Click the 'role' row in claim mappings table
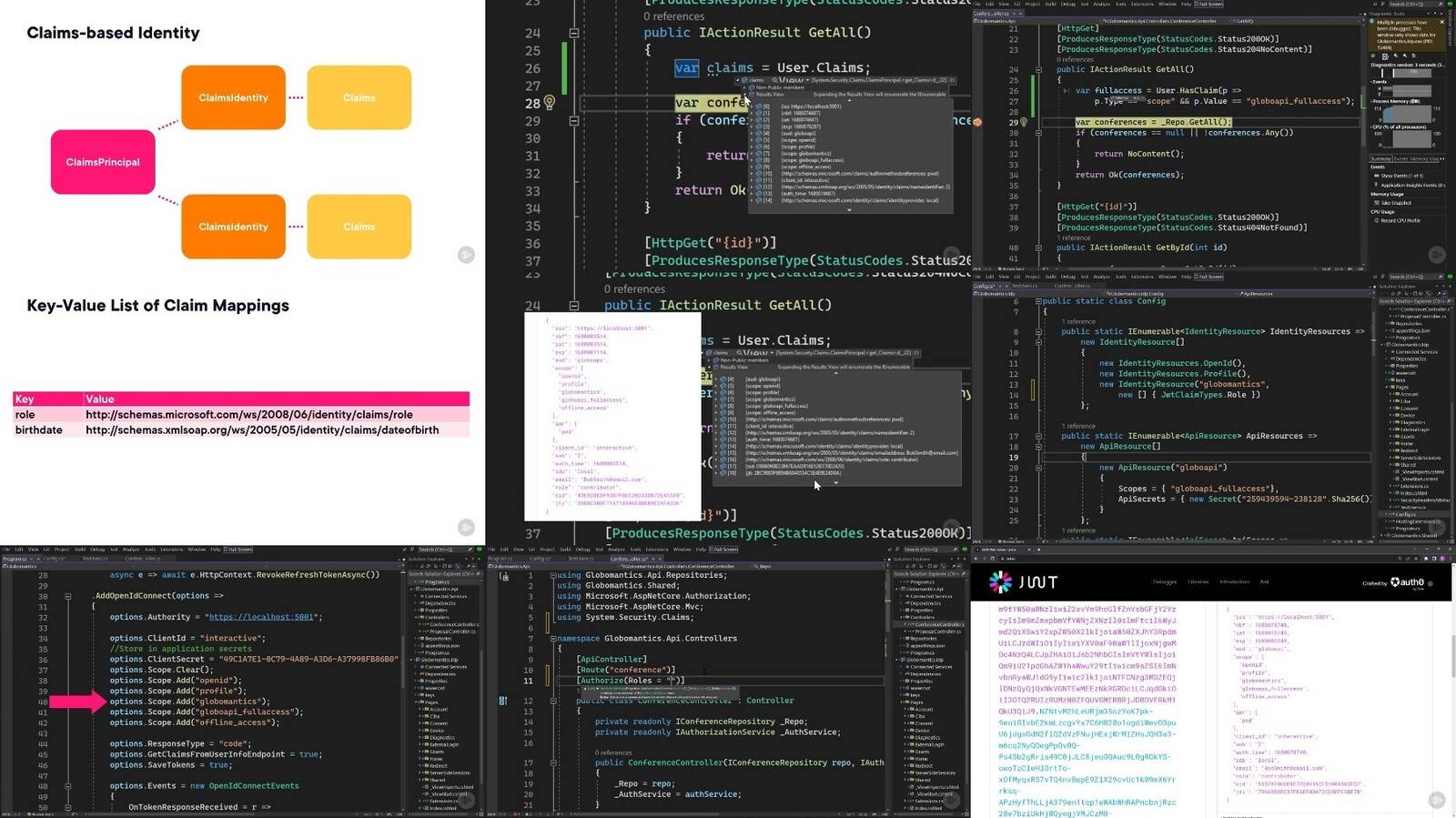The image size is (1456, 818). [x=241, y=414]
